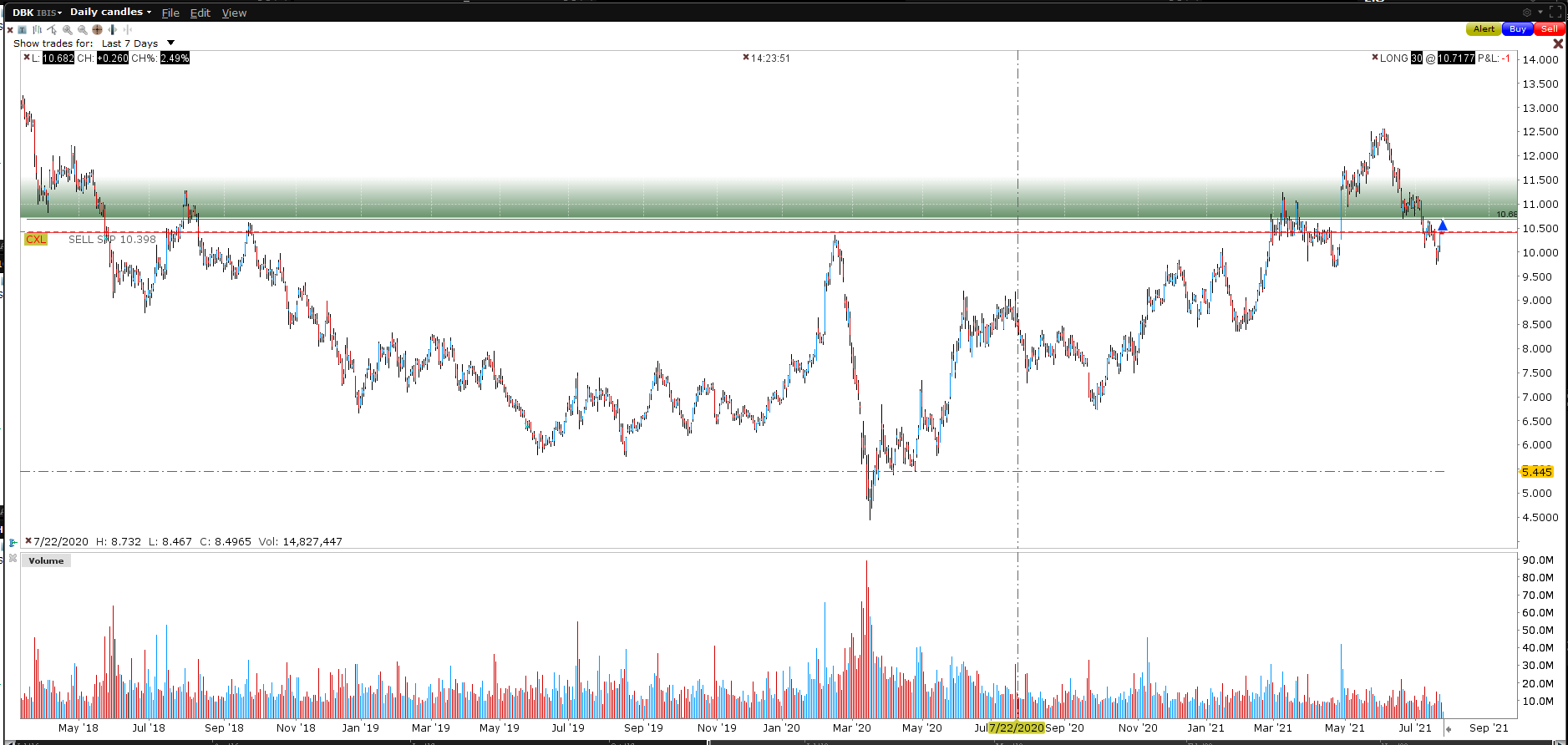Toggle the crosshair cursor tool
The height and width of the screenshot is (745, 1568).
[x=97, y=30]
